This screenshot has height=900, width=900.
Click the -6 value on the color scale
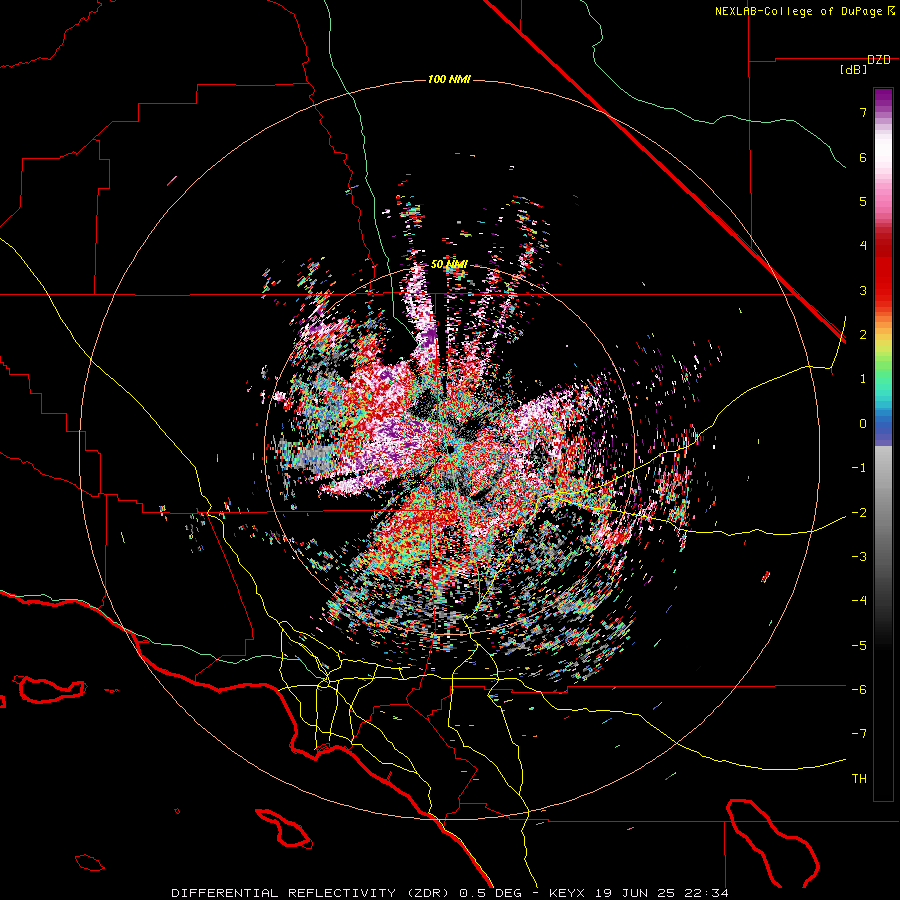click(x=859, y=690)
